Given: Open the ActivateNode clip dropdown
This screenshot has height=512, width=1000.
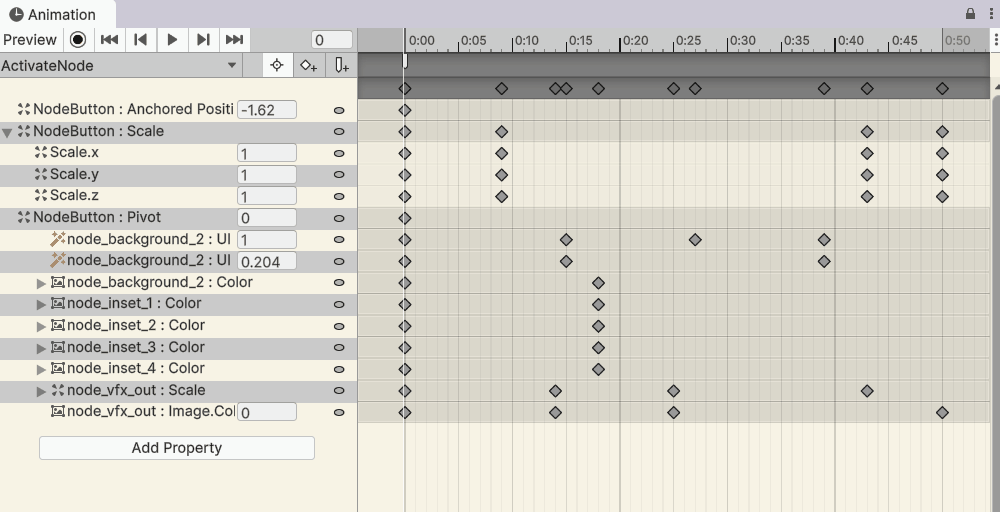Looking at the screenshot, I should (x=120, y=66).
